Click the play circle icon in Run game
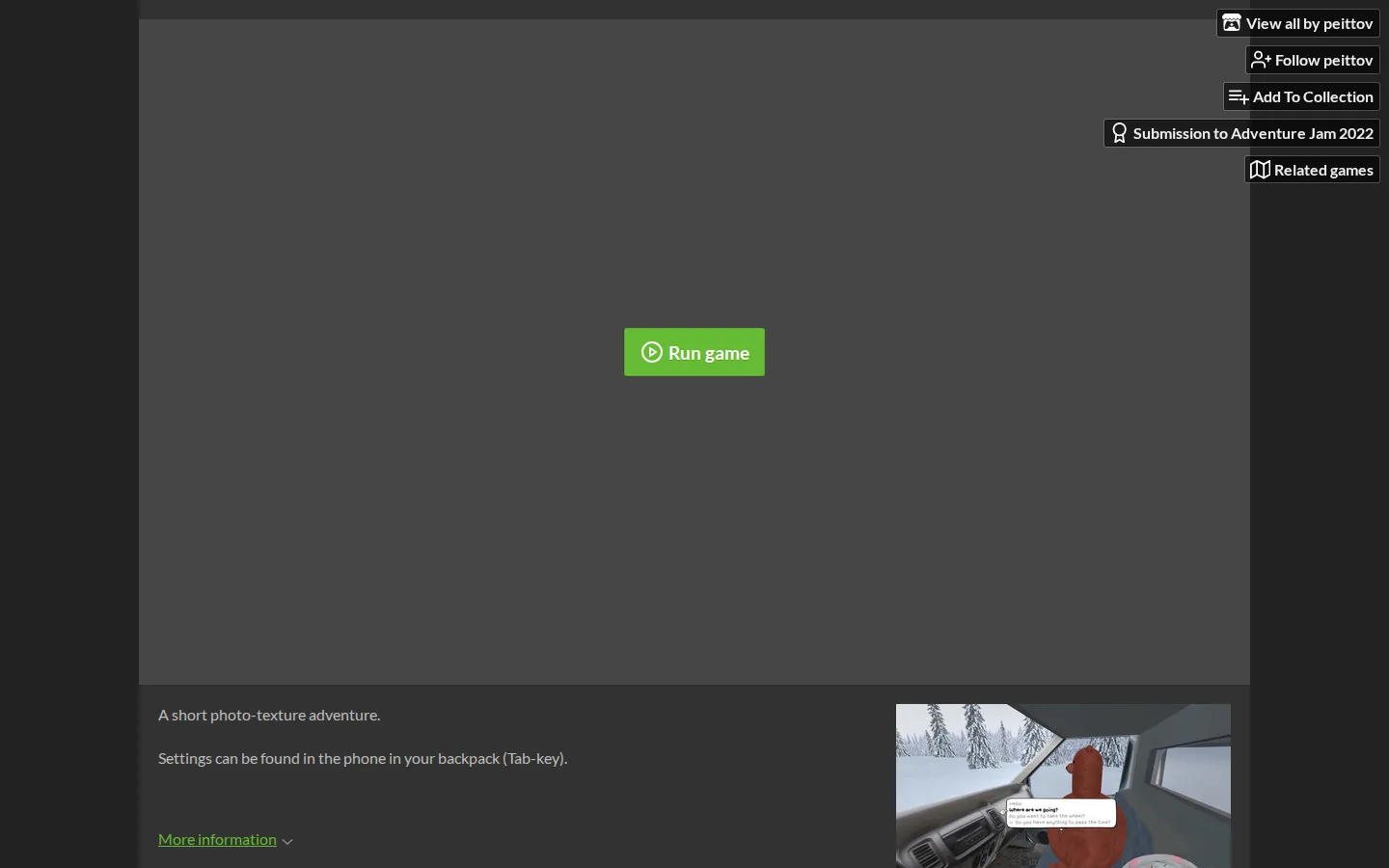 tap(652, 352)
